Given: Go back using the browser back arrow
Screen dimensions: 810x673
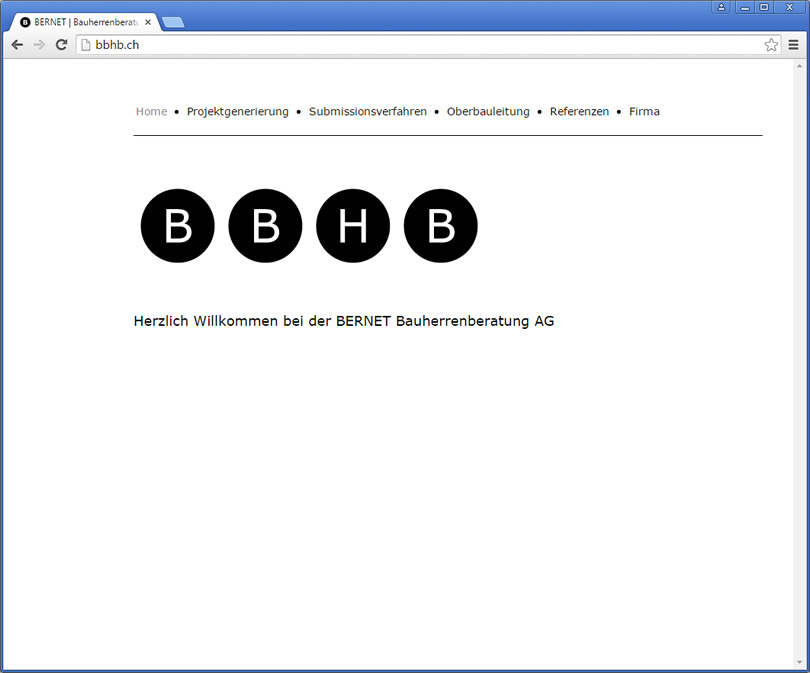Looking at the screenshot, I should click(17, 45).
